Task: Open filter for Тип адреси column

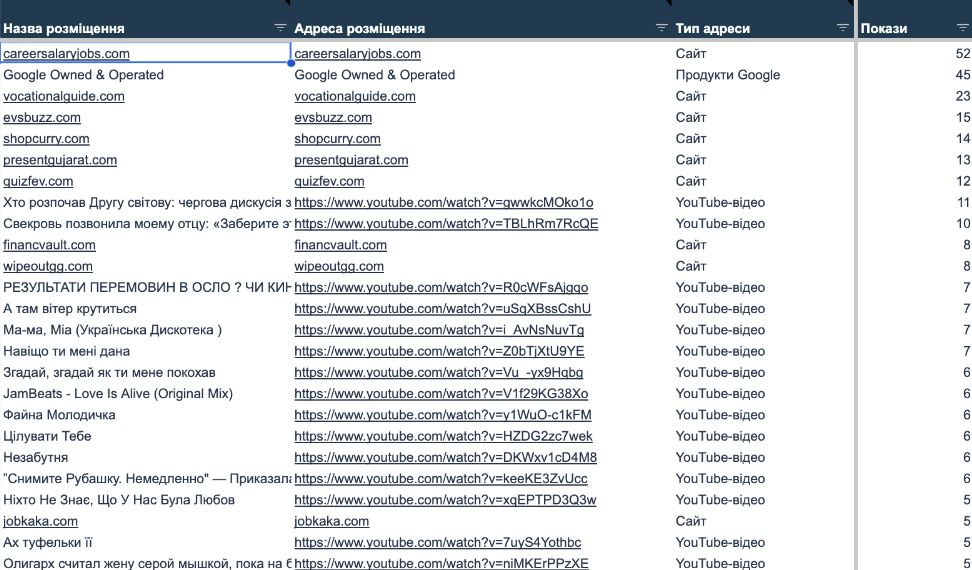Action: 842,27
